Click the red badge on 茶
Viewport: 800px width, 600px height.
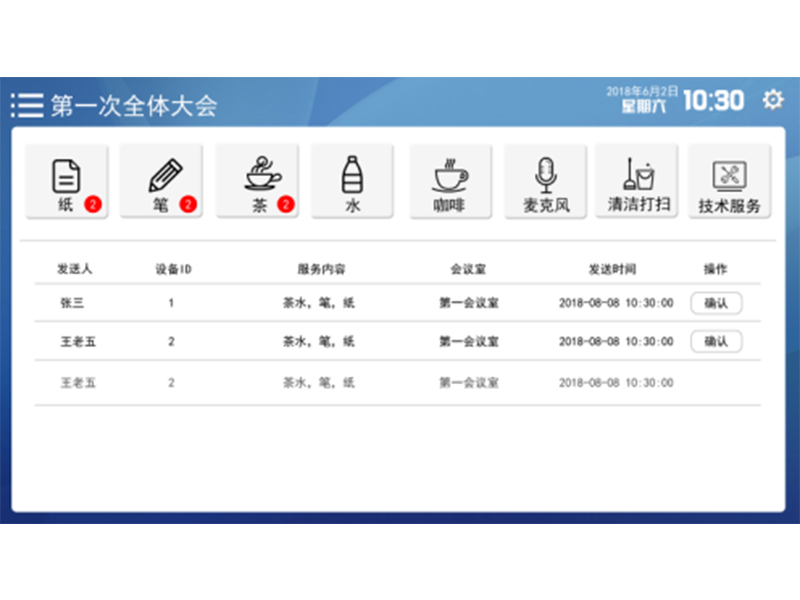285,205
